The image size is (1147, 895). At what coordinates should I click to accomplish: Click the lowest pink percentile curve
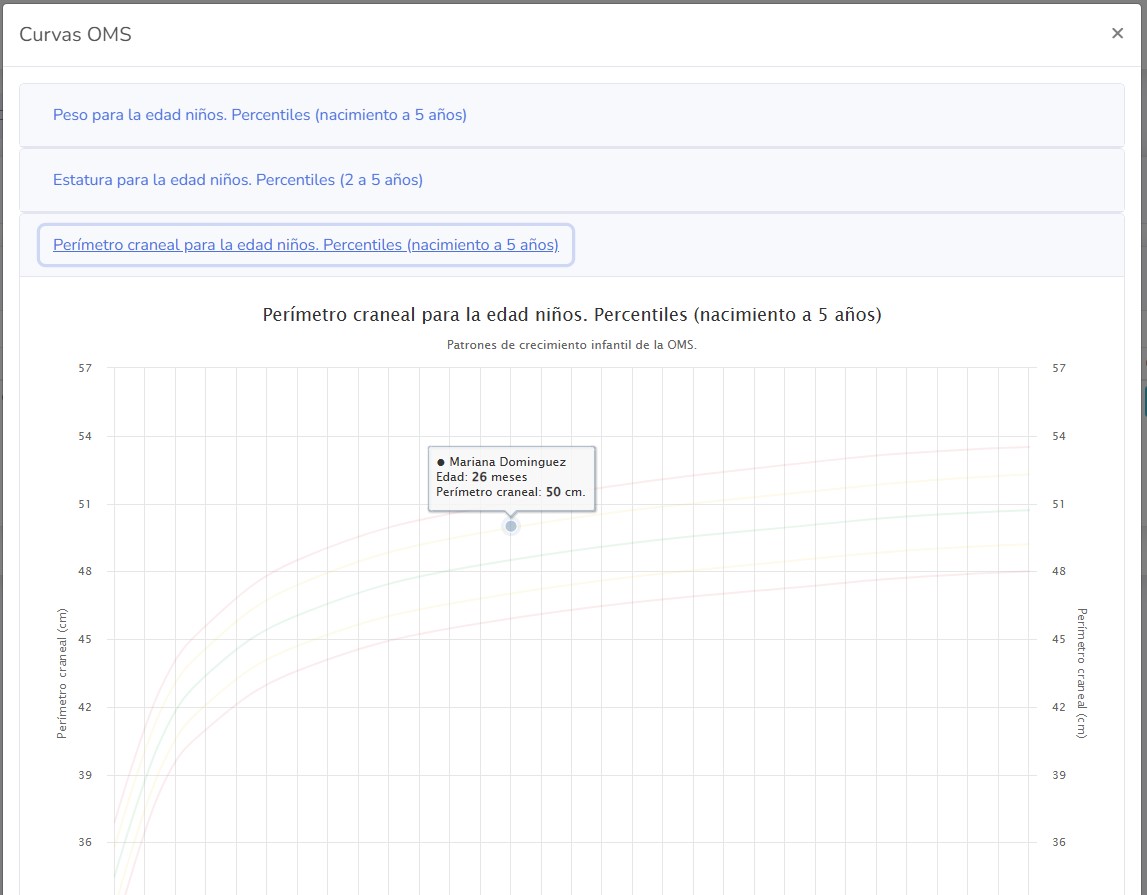800,586
